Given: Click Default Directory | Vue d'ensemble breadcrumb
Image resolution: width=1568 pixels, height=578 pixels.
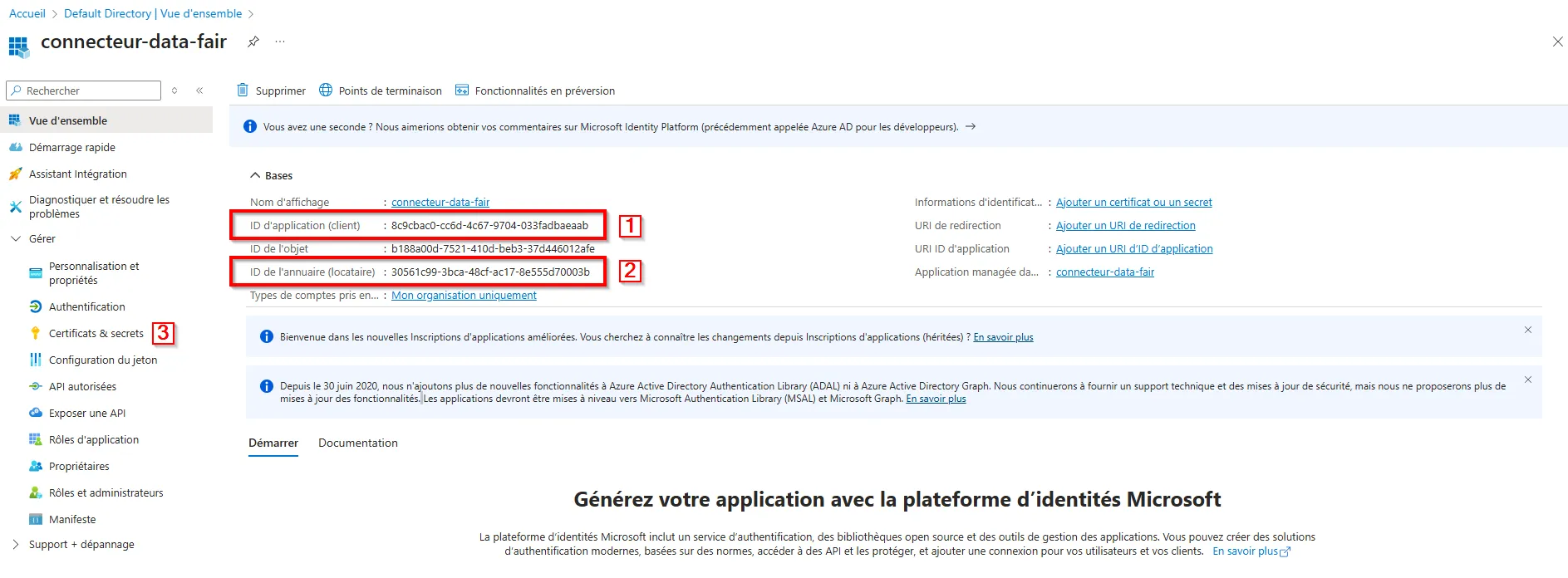Looking at the screenshot, I should 153,13.
